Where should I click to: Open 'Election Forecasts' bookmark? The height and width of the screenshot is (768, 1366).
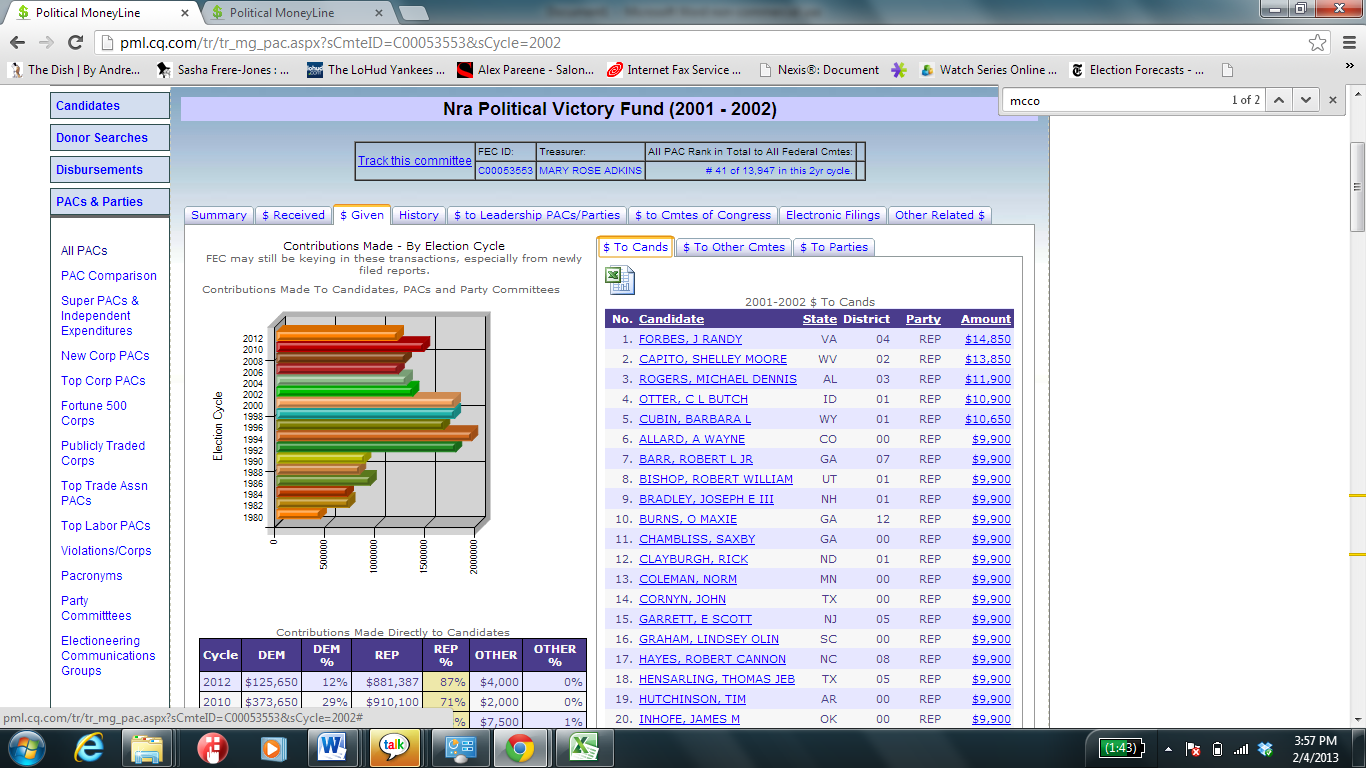[1137, 70]
